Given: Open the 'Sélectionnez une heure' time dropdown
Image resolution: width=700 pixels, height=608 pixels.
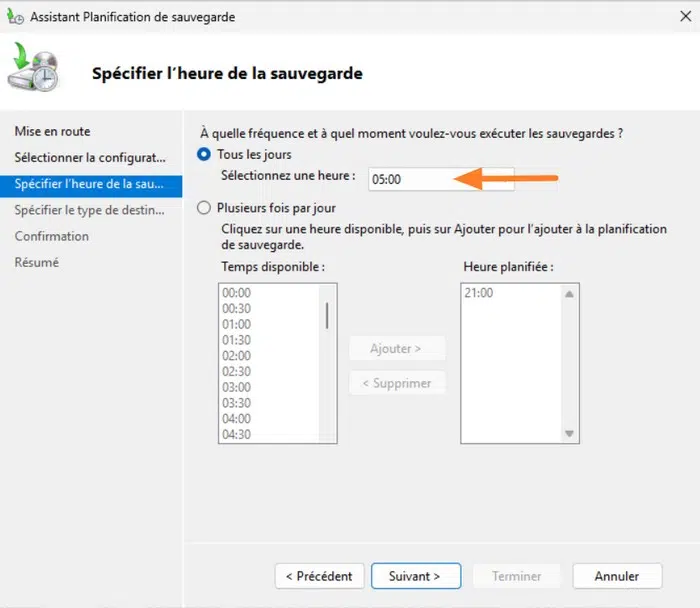Looking at the screenshot, I should pyautogui.click(x=441, y=179).
